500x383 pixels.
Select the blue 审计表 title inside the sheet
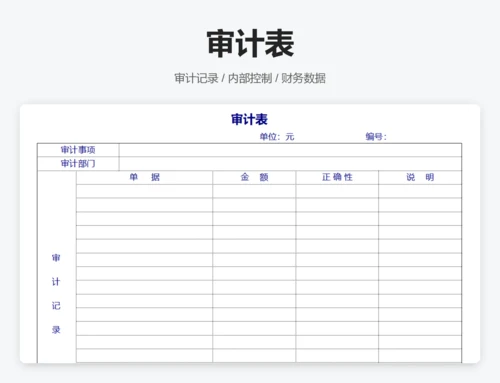coord(249,119)
